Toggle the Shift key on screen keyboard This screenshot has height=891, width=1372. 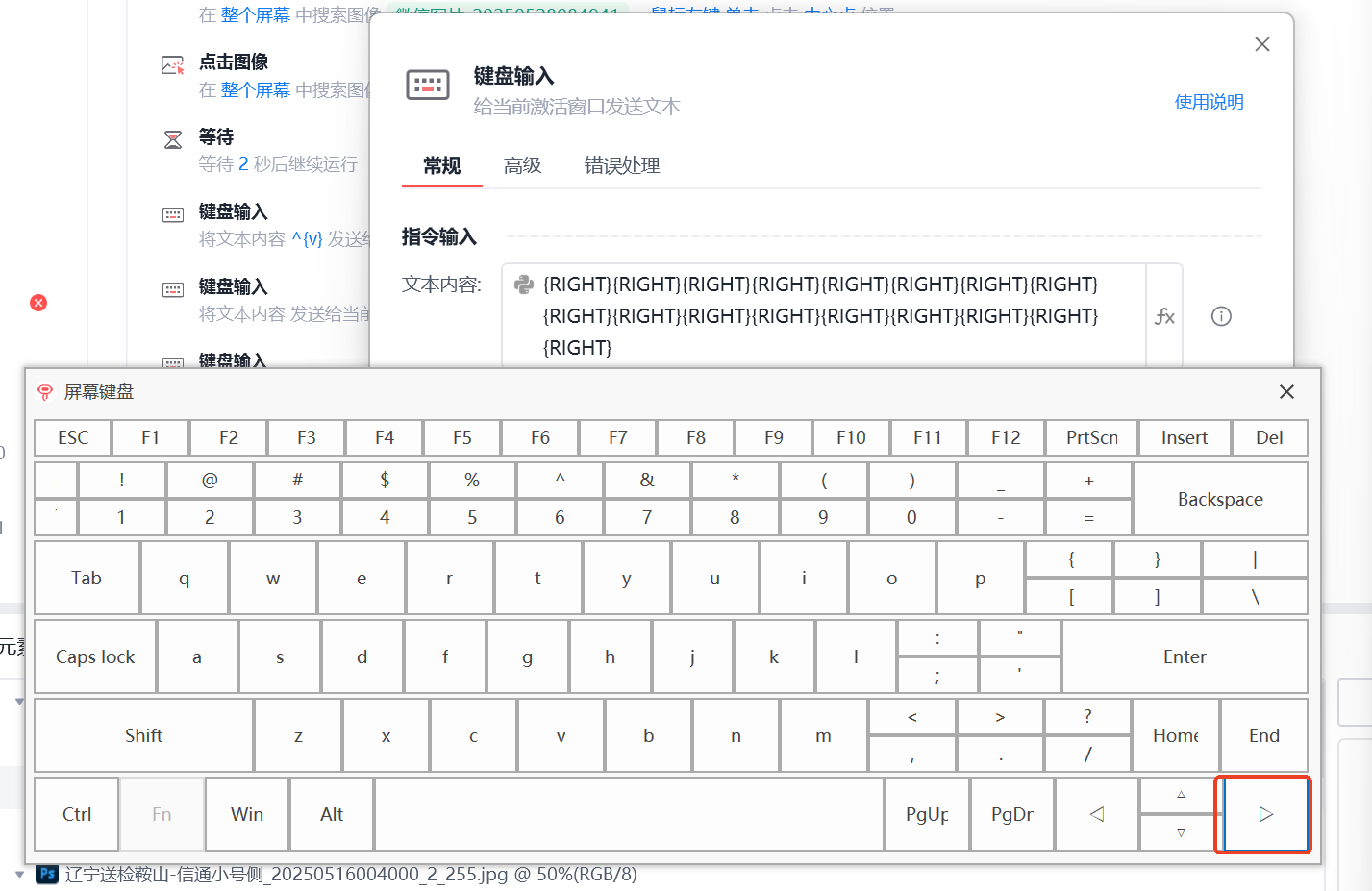coord(143,735)
